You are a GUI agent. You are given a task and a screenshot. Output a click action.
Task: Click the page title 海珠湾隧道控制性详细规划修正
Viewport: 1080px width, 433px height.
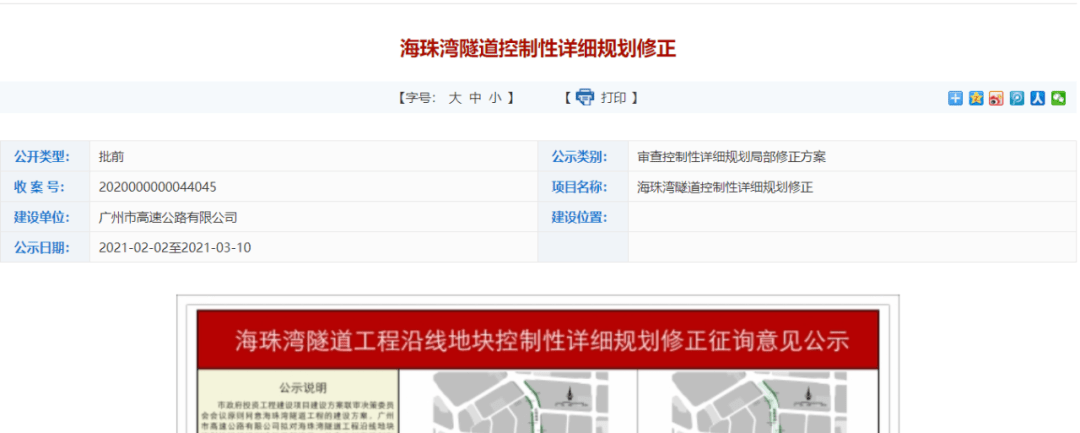[x=538, y=49]
